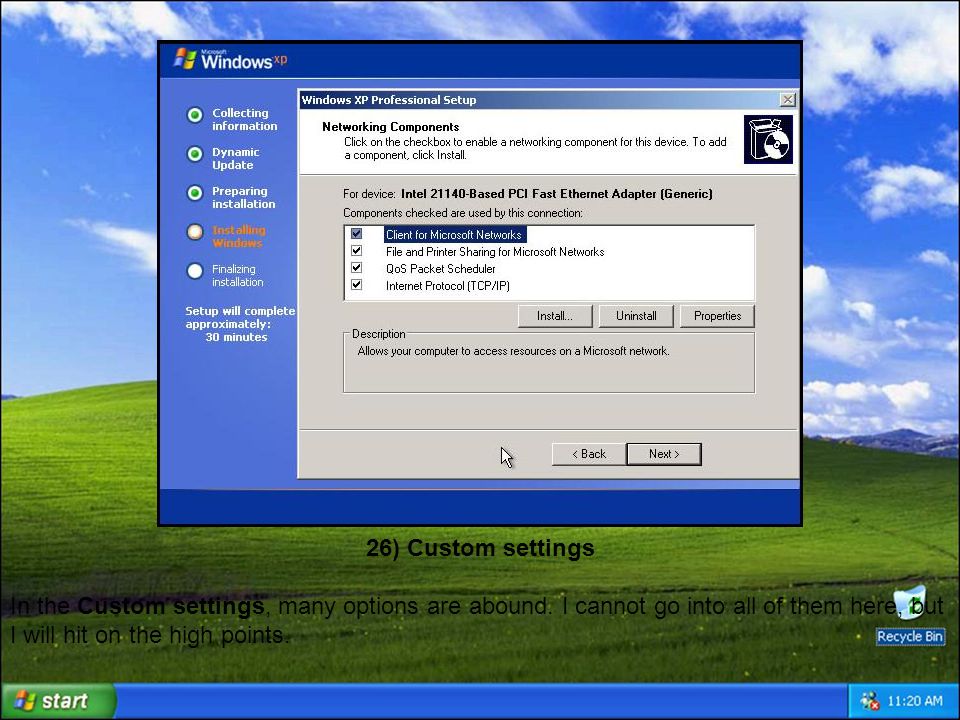
Task: Click the network tray icon
Action: (x=869, y=701)
